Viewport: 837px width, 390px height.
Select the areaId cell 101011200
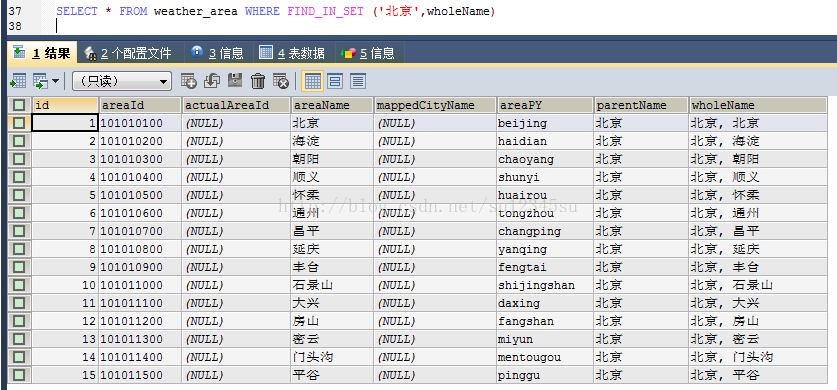point(140,321)
